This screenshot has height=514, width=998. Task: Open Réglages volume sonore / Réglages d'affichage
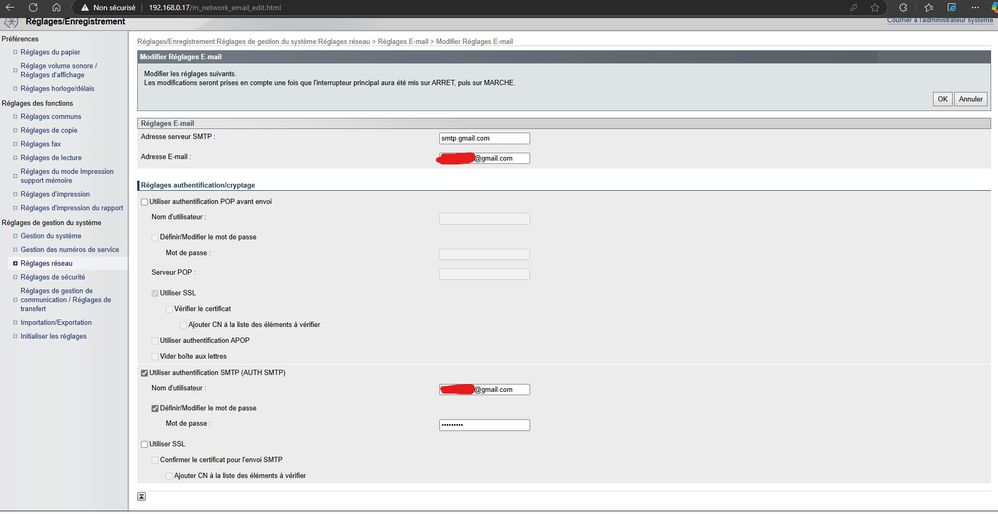tap(59, 70)
